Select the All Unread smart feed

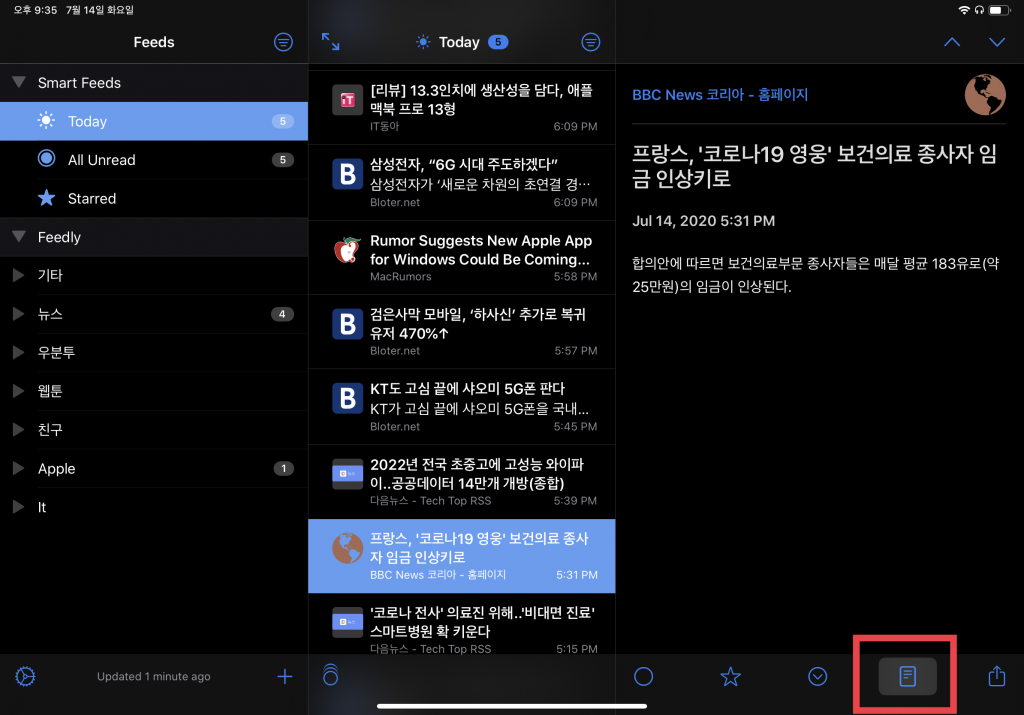[x=153, y=159]
